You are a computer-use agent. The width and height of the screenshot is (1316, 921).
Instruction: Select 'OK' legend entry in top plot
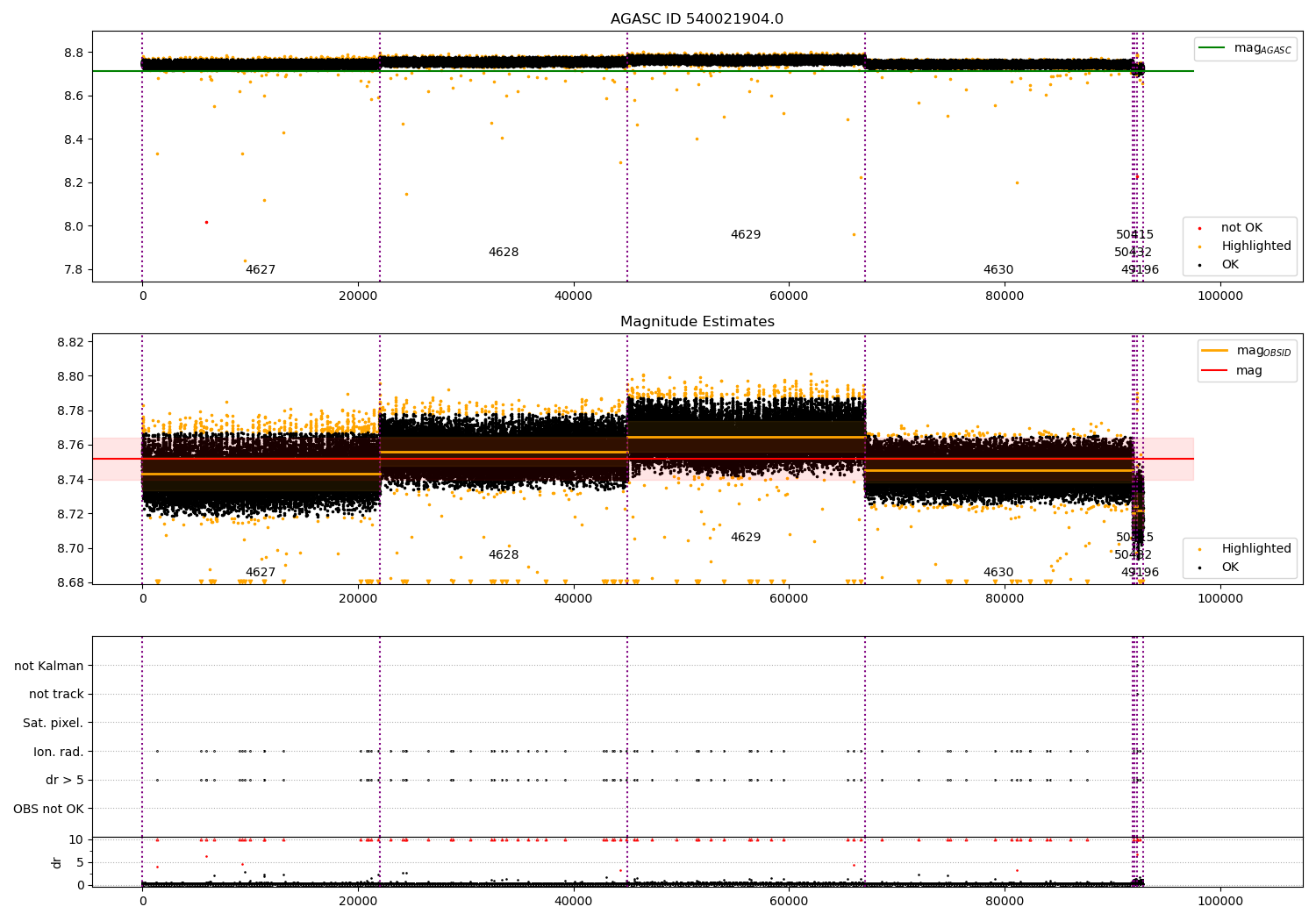tap(1230, 265)
